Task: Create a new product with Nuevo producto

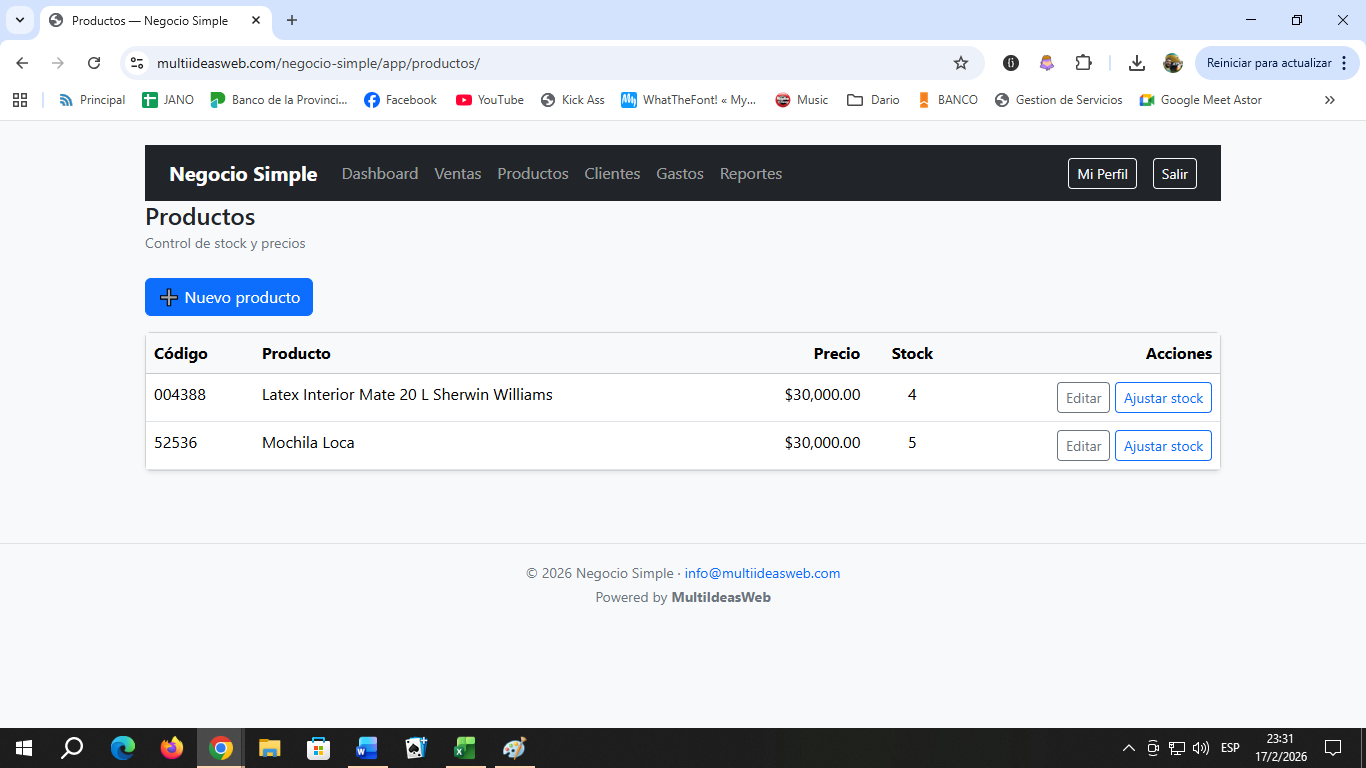Action: (229, 297)
